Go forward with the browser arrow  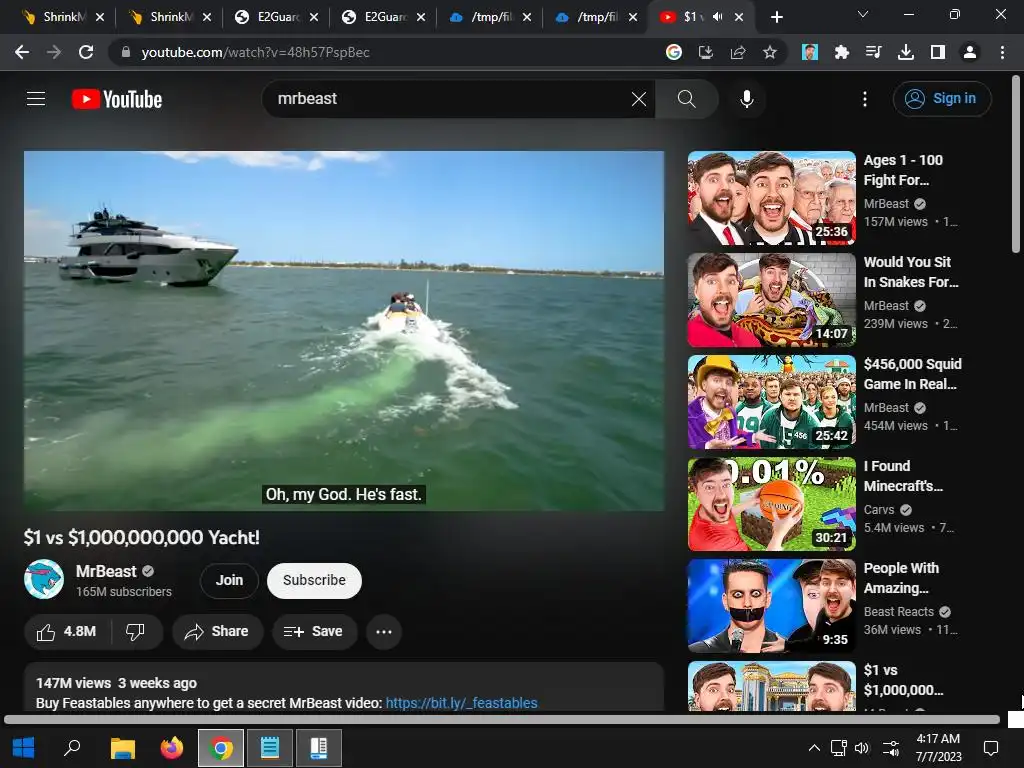[x=54, y=52]
